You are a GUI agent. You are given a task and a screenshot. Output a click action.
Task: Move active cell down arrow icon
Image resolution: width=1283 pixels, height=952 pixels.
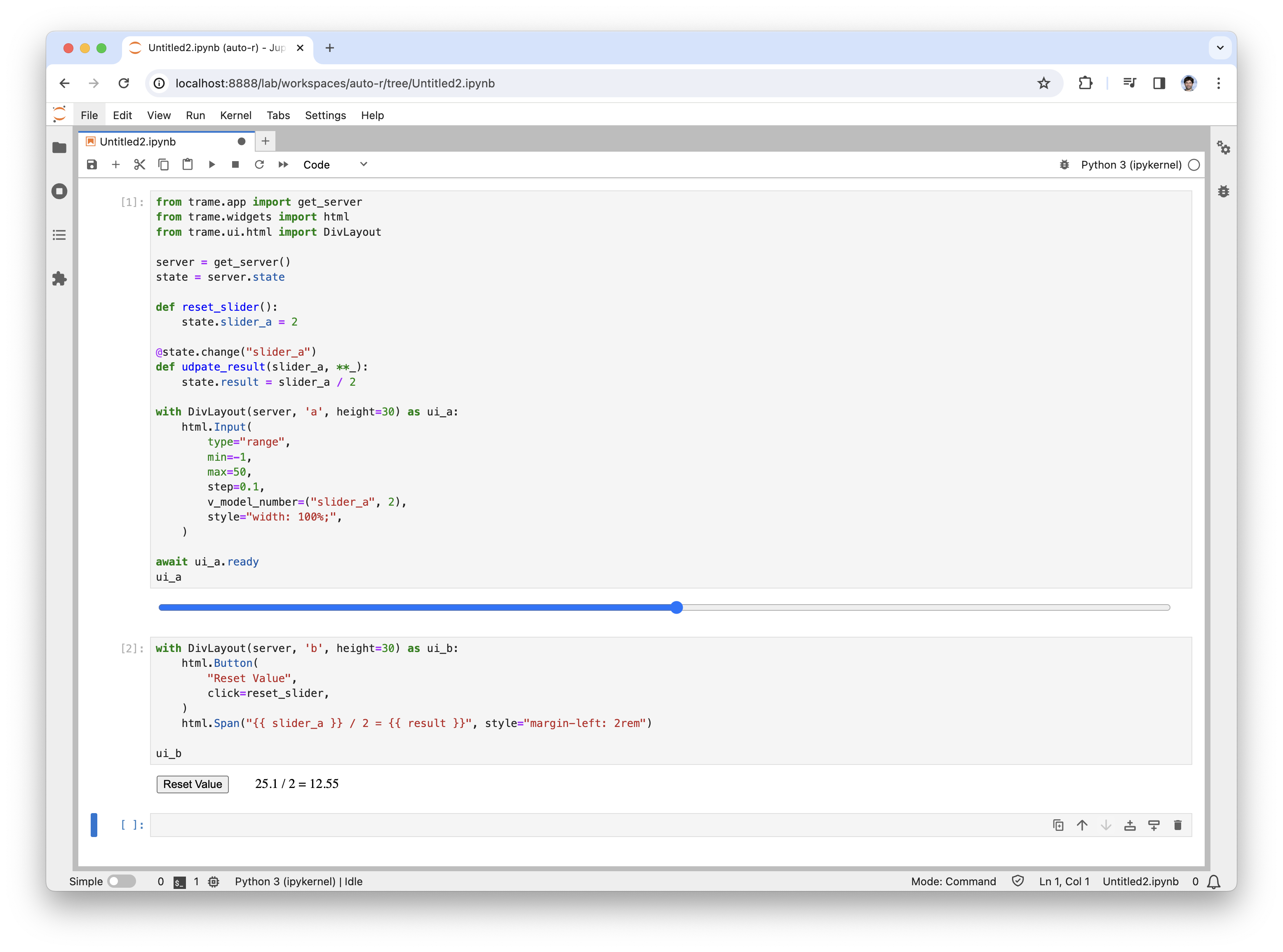point(1106,825)
